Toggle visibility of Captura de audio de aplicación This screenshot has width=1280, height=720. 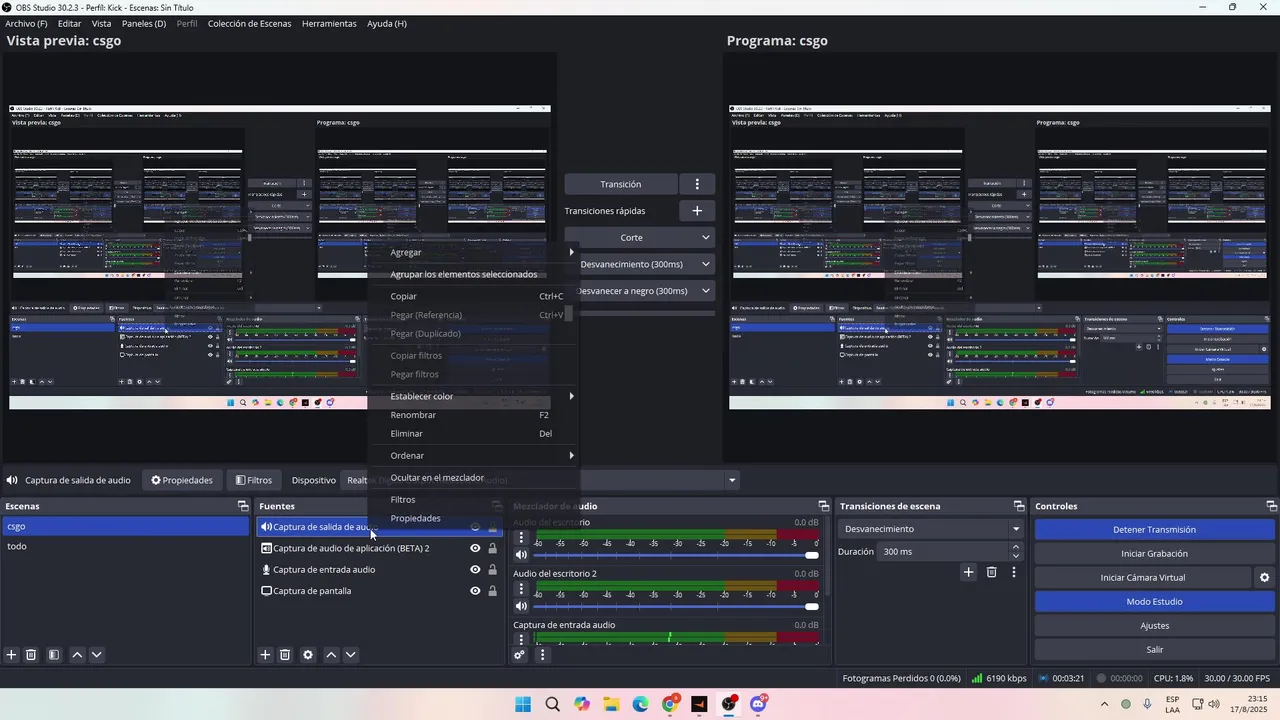pos(475,548)
